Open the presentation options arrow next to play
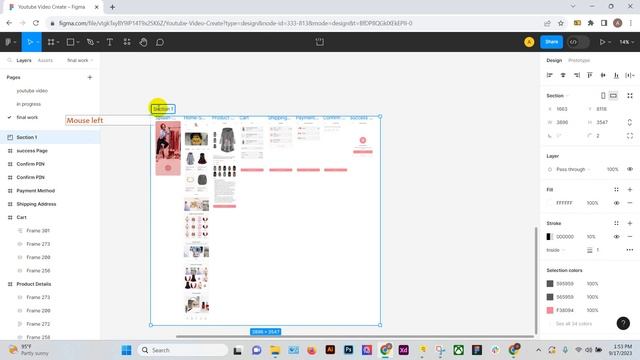 point(609,42)
